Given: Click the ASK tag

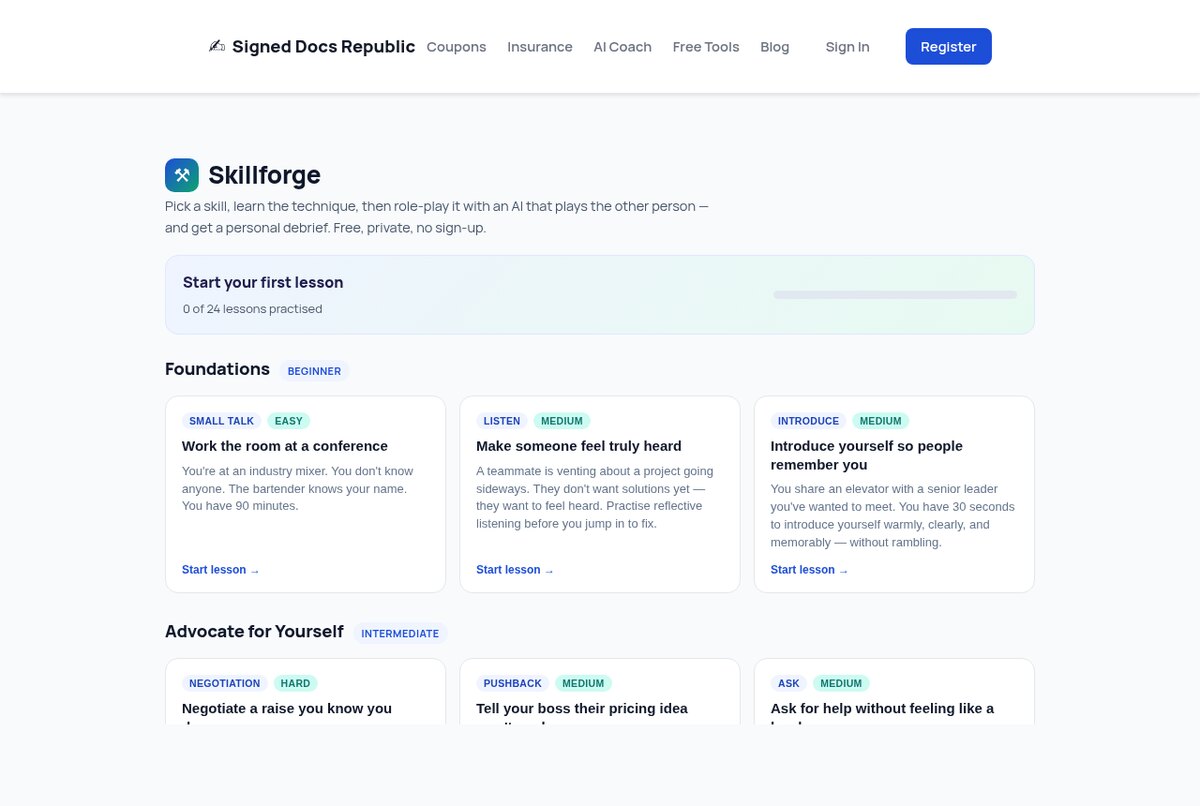Looking at the screenshot, I should tap(789, 683).
